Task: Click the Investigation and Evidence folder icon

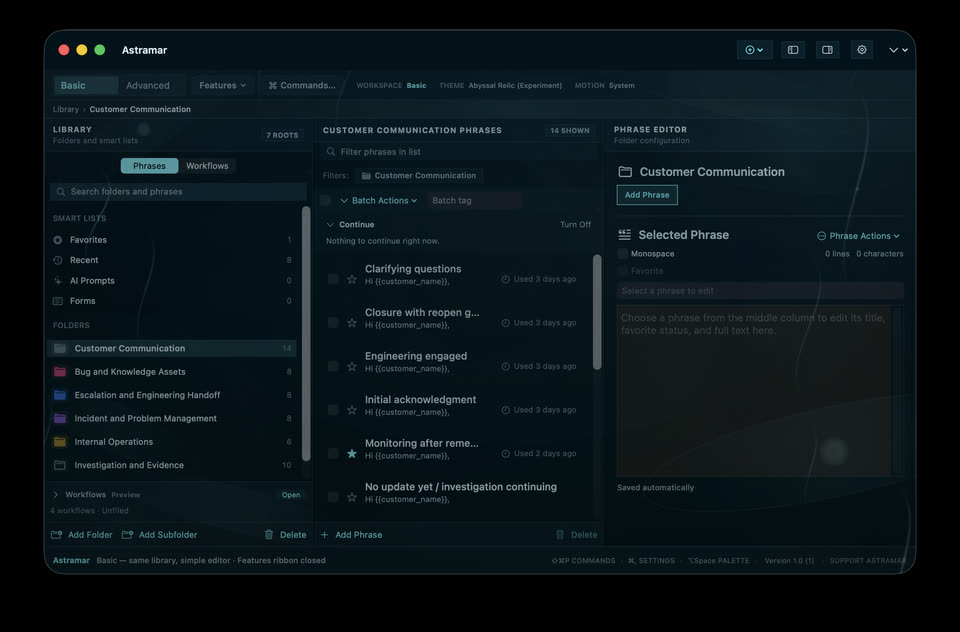Action: coord(60,465)
